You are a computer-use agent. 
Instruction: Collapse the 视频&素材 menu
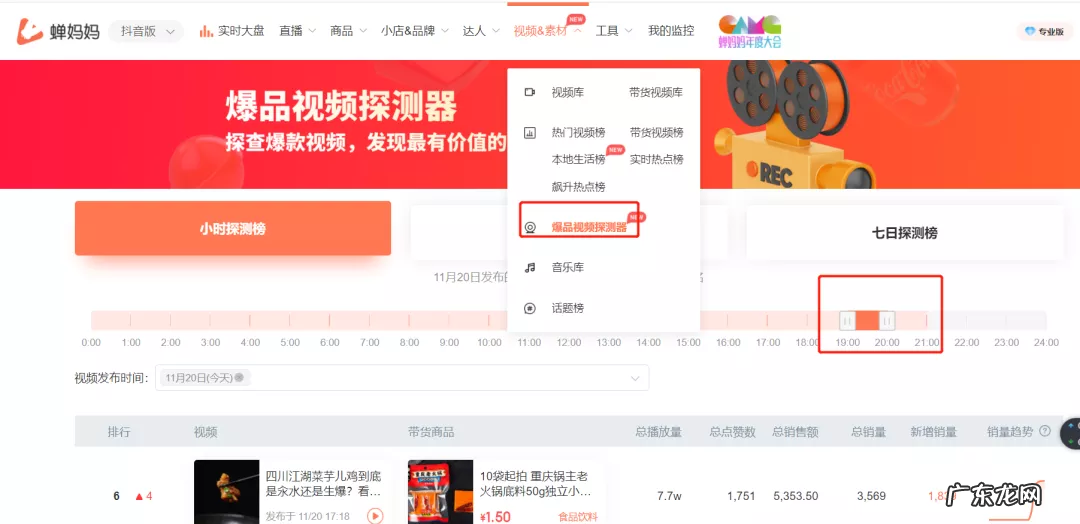[x=548, y=31]
